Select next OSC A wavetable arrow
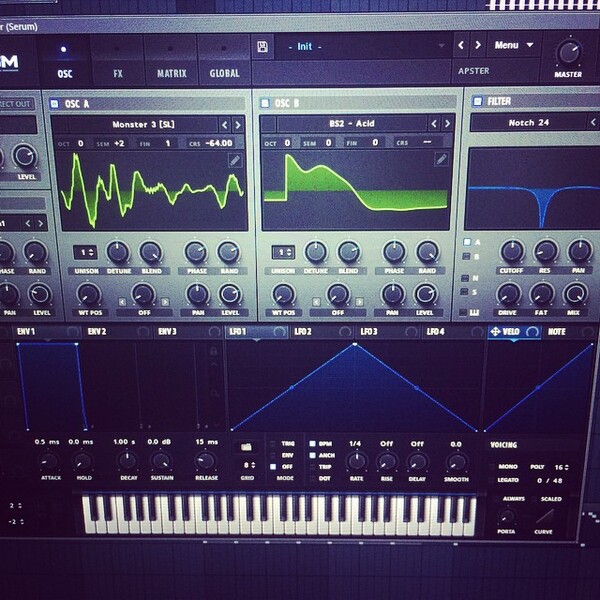The width and height of the screenshot is (600, 600). pos(238,125)
